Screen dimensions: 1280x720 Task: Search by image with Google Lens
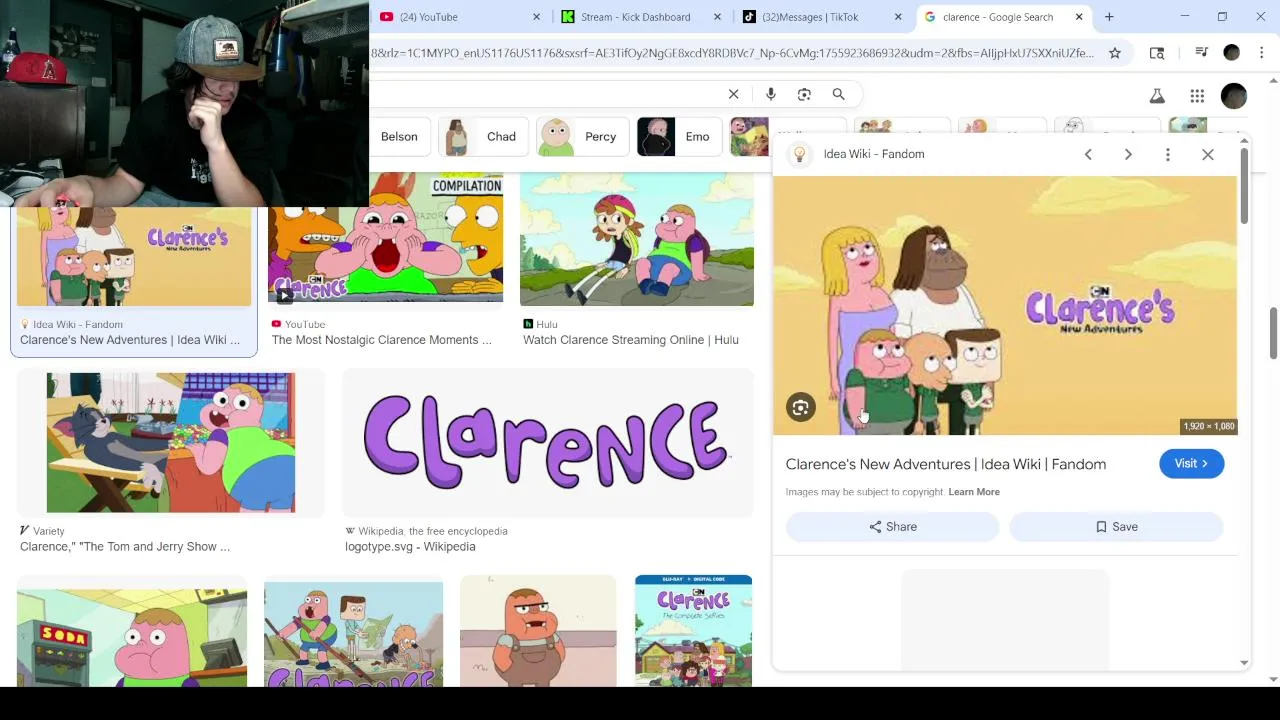coord(804,94)
